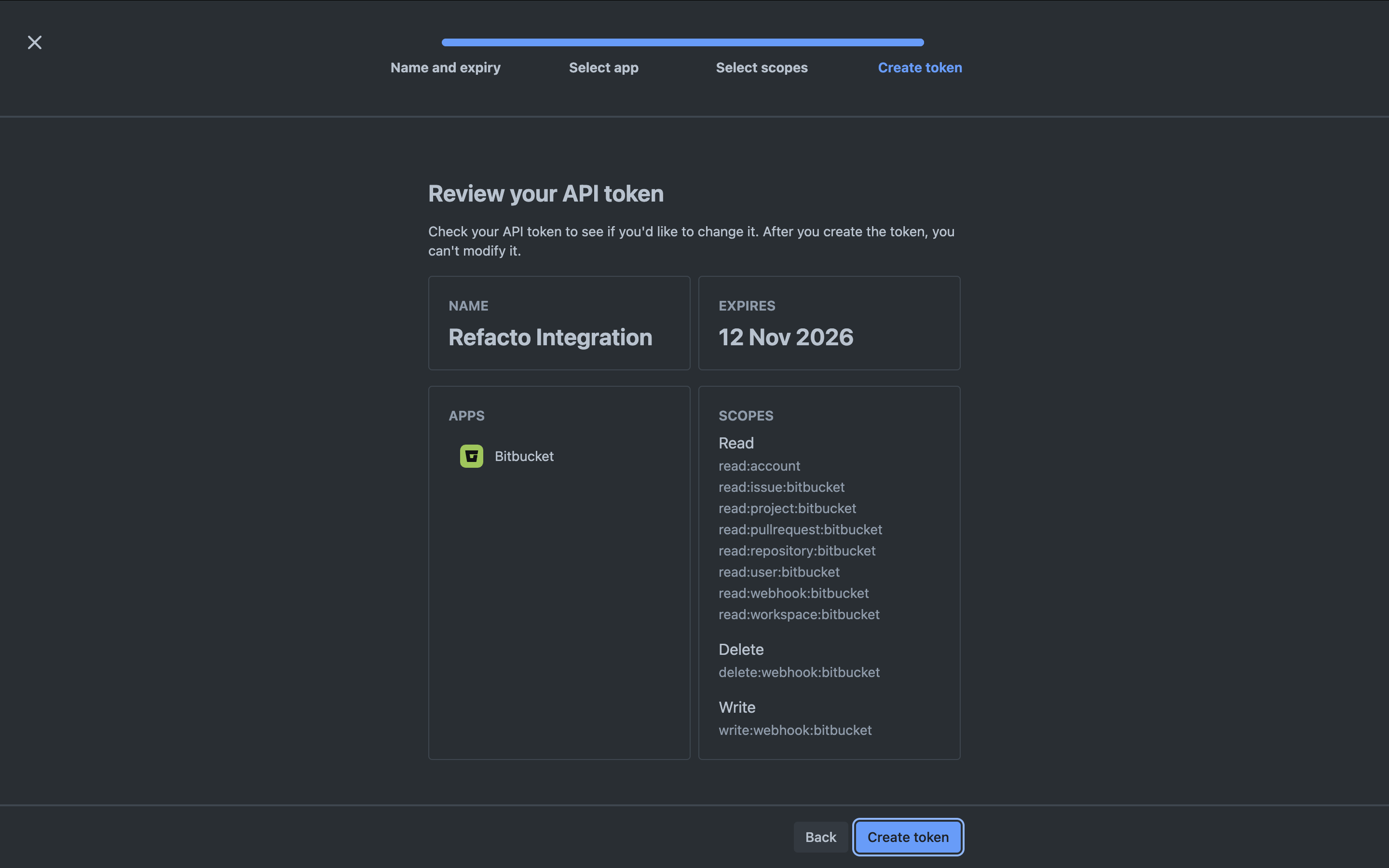Select the read:pullrequest:bitbucket scope

coord(800,529)
